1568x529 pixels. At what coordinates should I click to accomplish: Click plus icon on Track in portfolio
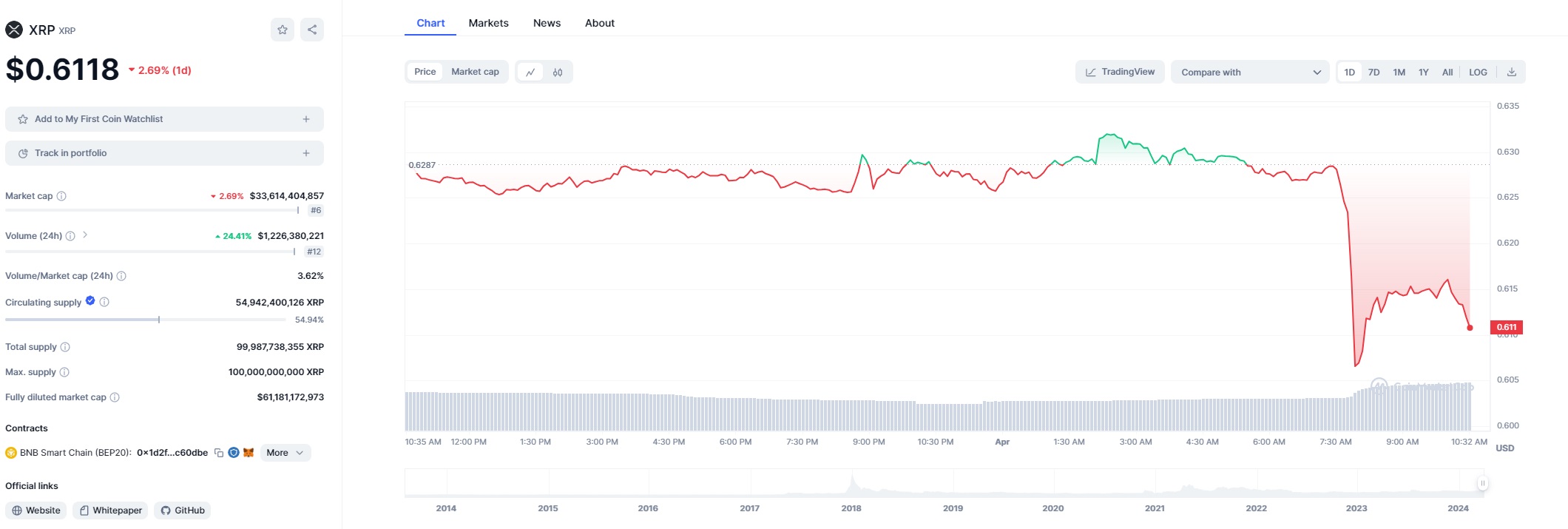(306, 153)
